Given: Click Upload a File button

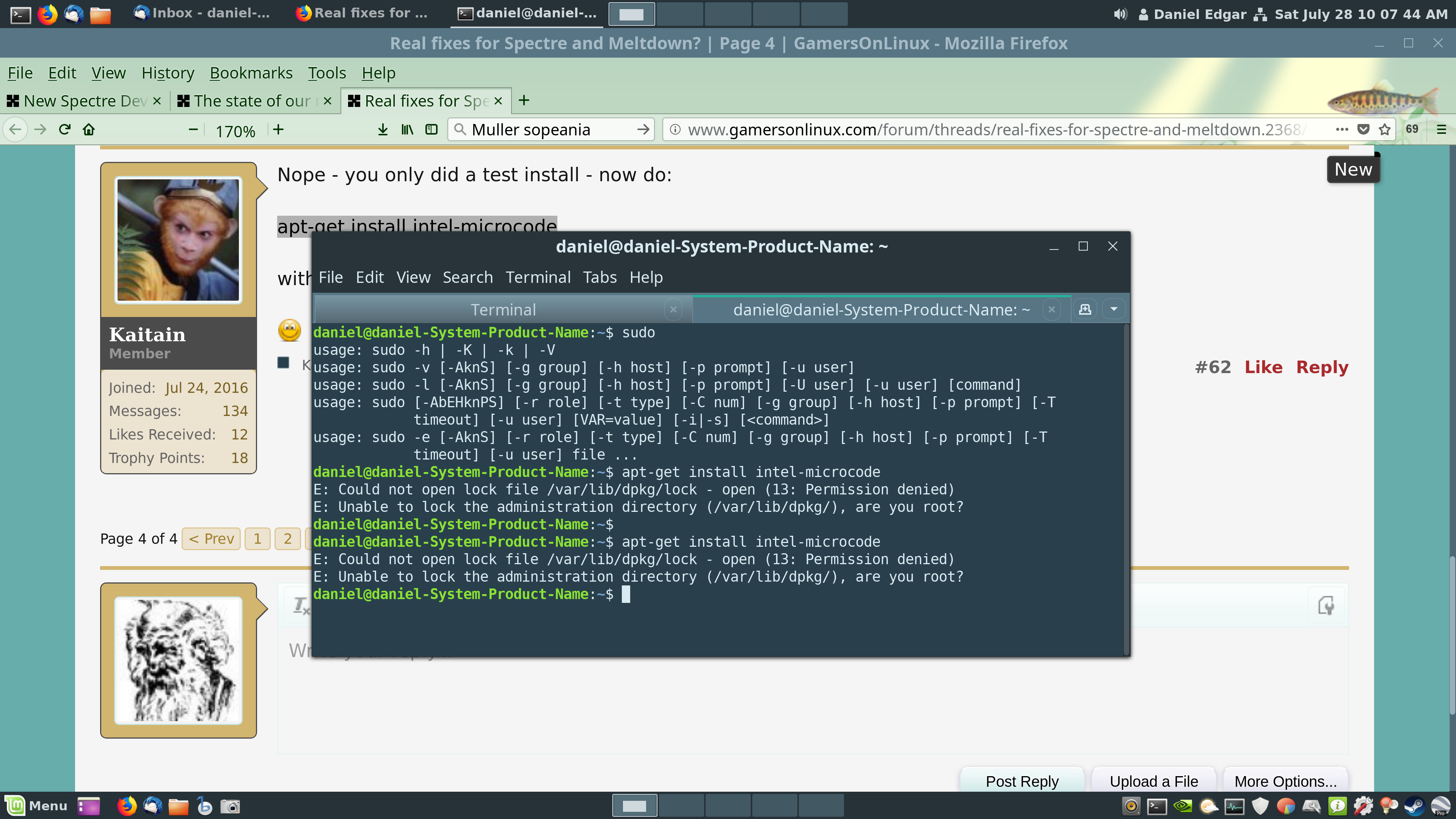Looking at the screenshot, I should click(x=1153, y=781).
